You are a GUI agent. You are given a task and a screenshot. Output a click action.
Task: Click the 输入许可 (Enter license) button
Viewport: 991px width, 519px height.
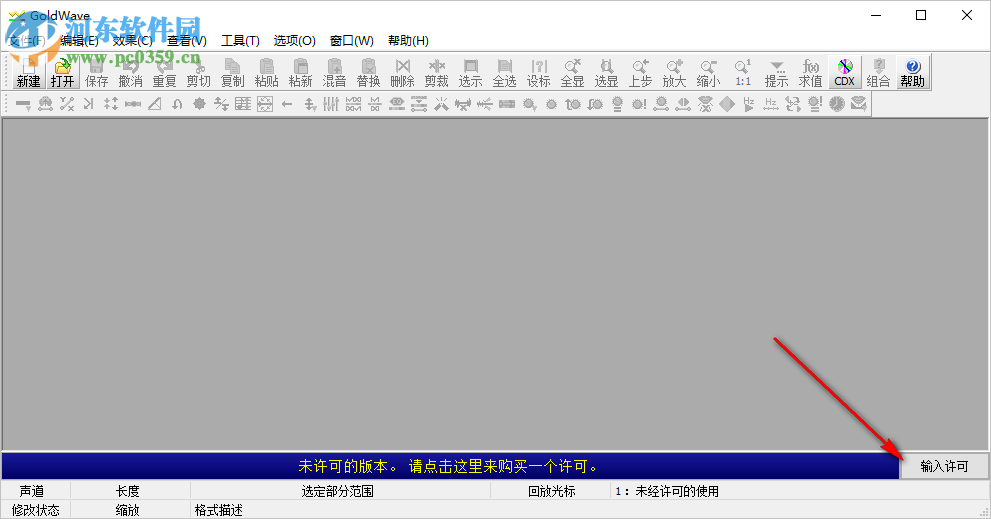pyautogui.click(x=944, y=466)
